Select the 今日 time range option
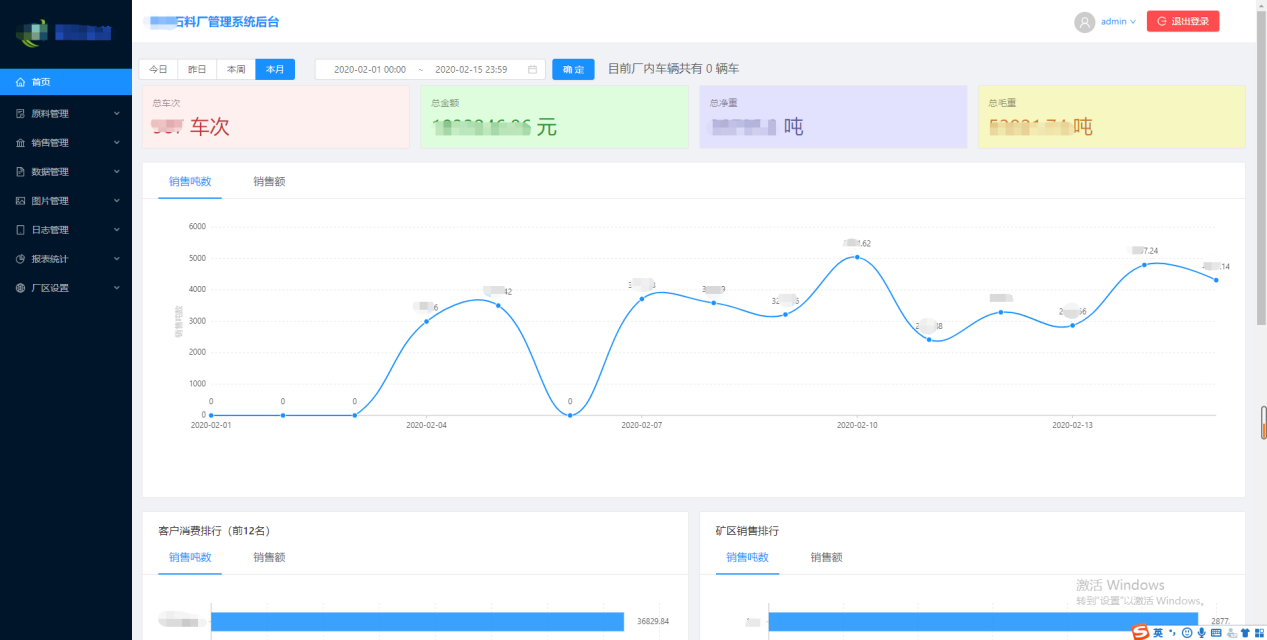This screenshot has height=640, width=1267. tap(158, 69)
